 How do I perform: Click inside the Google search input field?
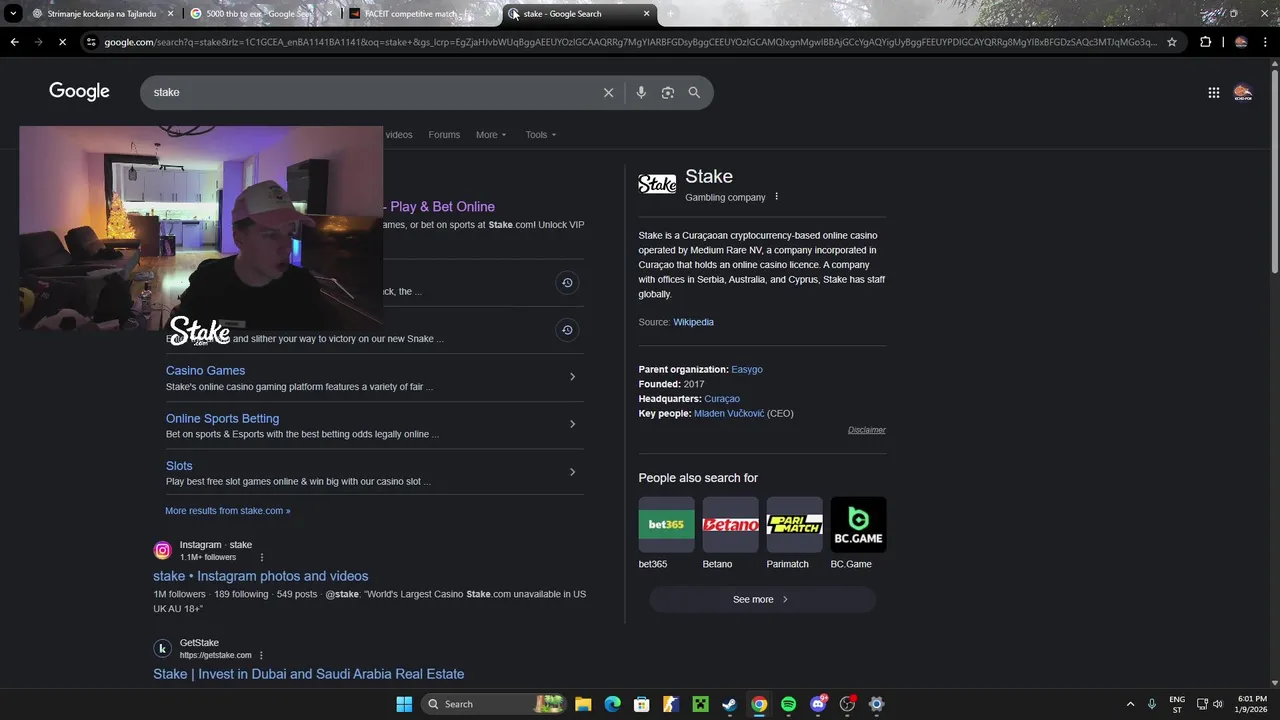[370, 92]
